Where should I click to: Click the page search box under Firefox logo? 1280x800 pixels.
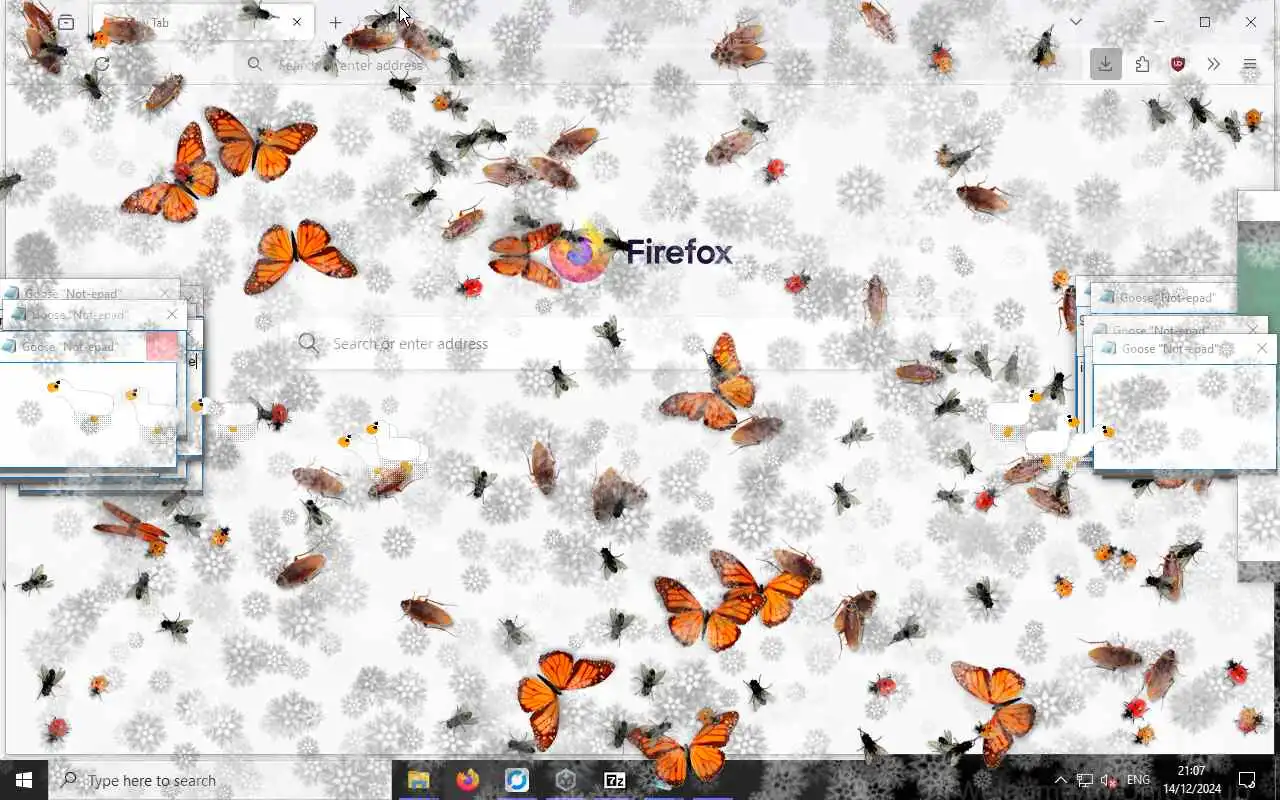(640, 344)
